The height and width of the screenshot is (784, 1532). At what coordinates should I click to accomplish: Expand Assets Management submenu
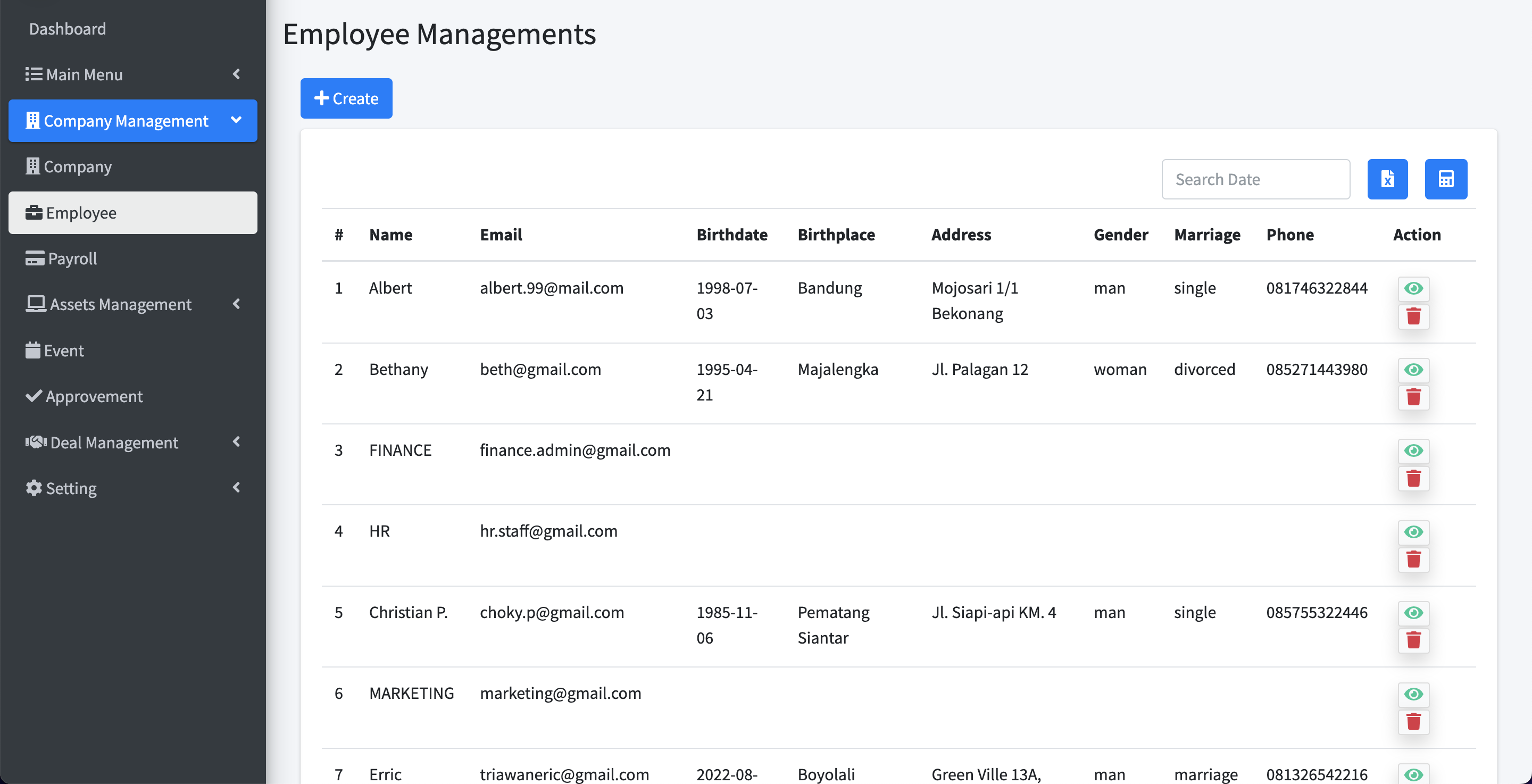coord(132,305)
